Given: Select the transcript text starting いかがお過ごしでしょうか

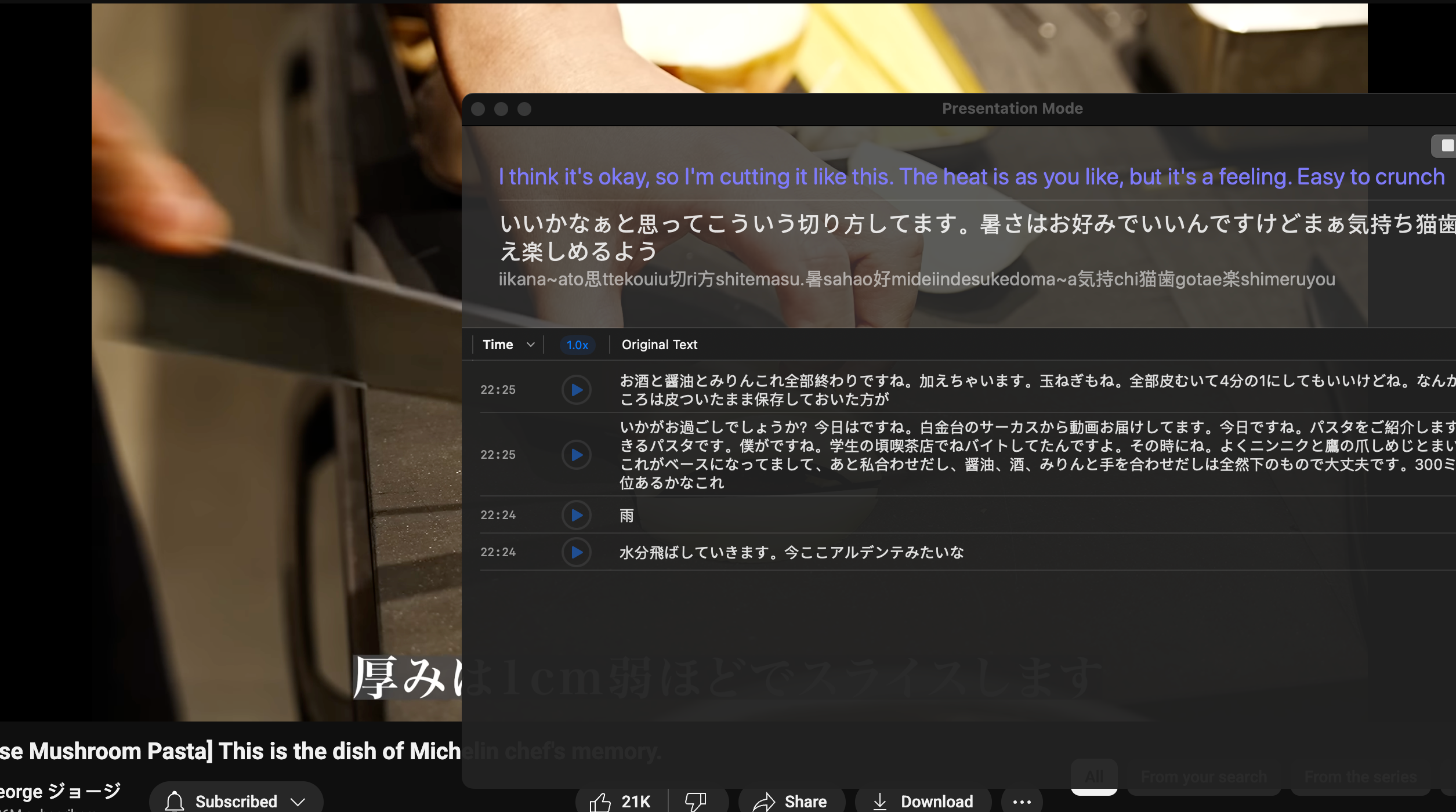Looking at the screenshot, I should pos(1037,455).
